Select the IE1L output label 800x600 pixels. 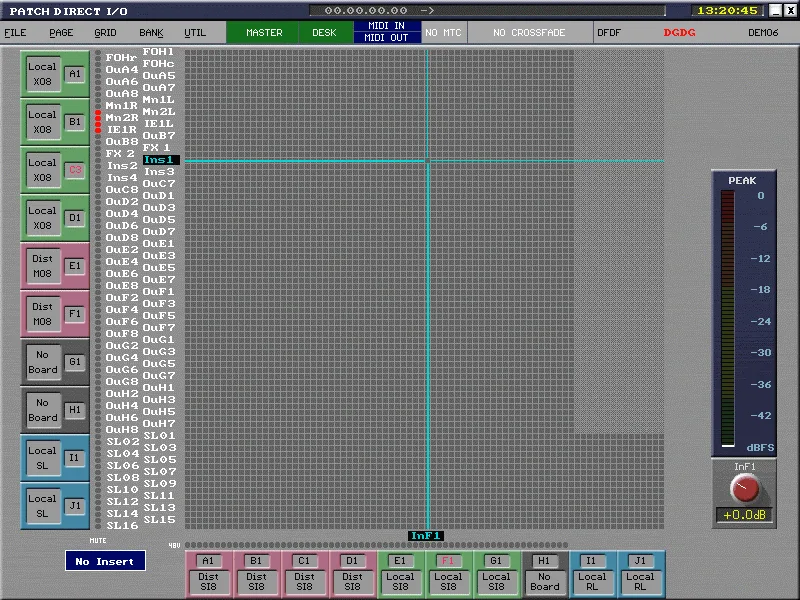point(159,123)
